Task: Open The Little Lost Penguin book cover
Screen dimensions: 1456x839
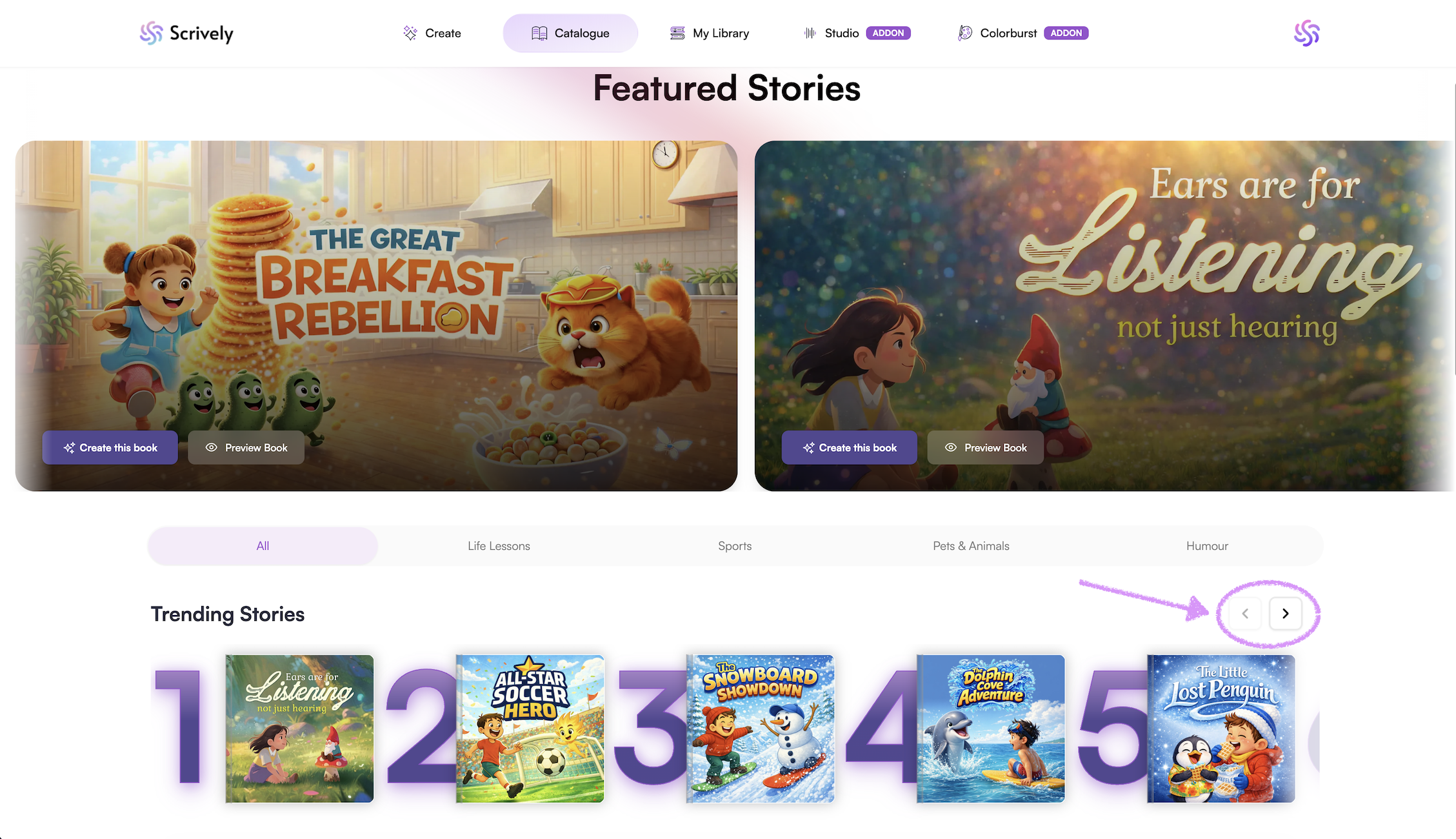Action: point(1221,729)
